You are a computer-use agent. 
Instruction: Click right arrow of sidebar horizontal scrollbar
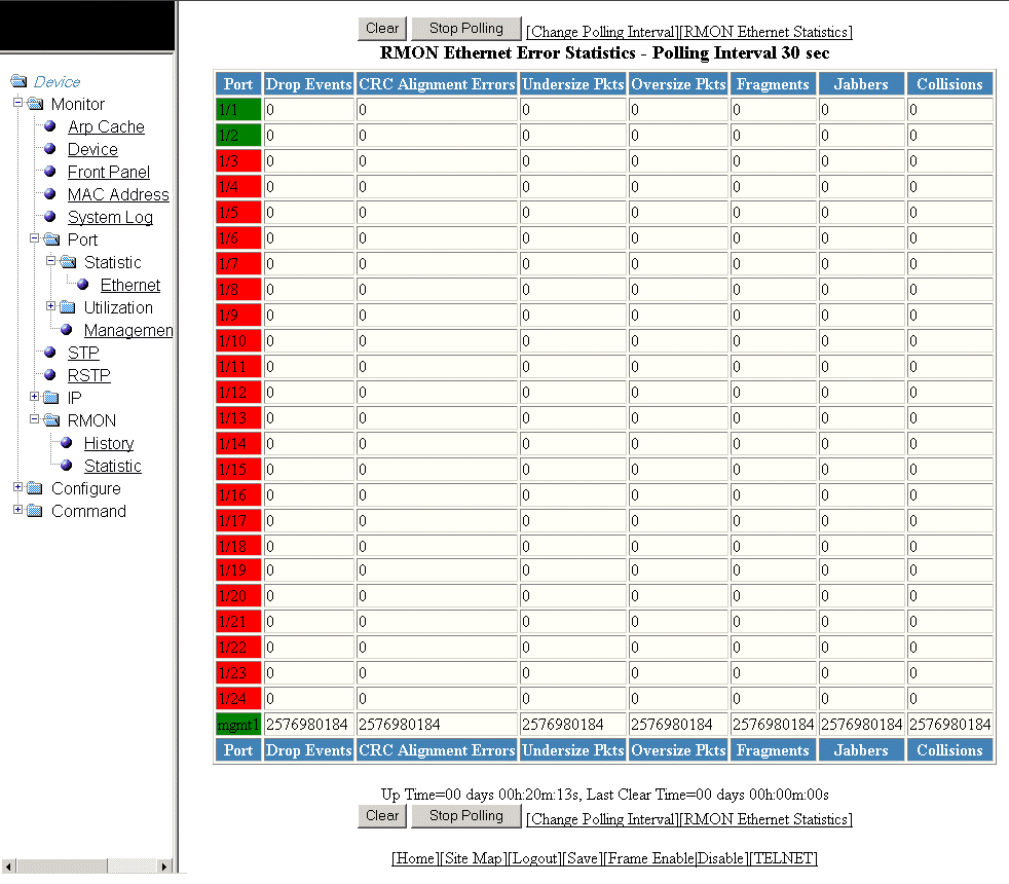[x=165, y=866]
